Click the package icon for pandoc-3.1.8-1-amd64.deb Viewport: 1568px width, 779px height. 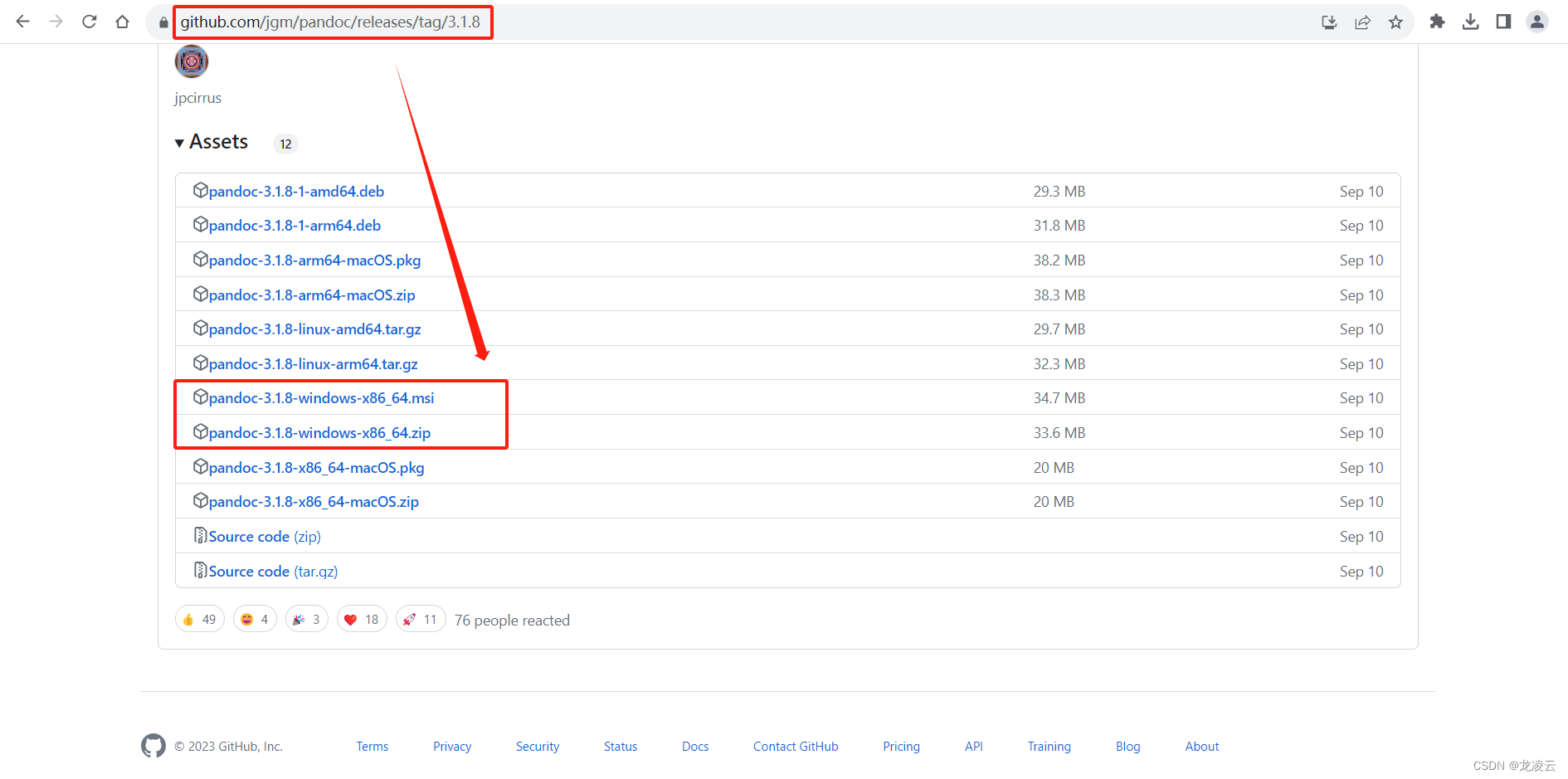click(200, 190)
